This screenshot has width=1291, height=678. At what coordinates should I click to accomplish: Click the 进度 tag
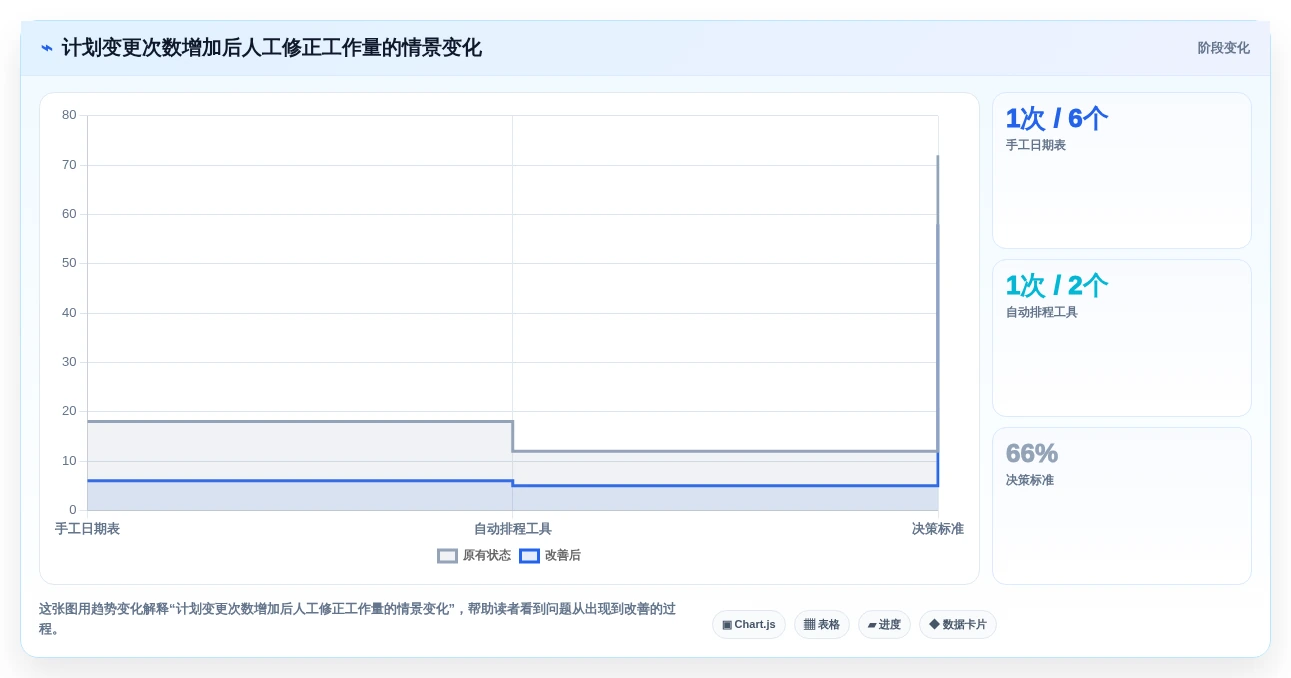884,625
